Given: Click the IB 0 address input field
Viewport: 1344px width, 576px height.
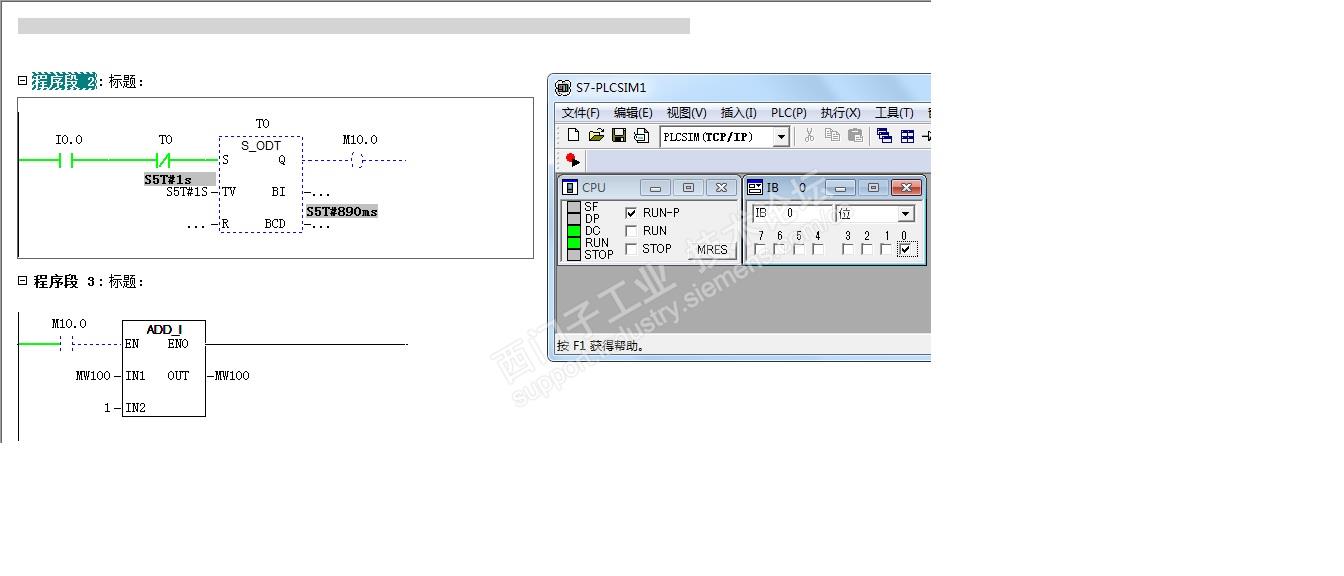Looking at the screenshot, I should click(791, 213).
